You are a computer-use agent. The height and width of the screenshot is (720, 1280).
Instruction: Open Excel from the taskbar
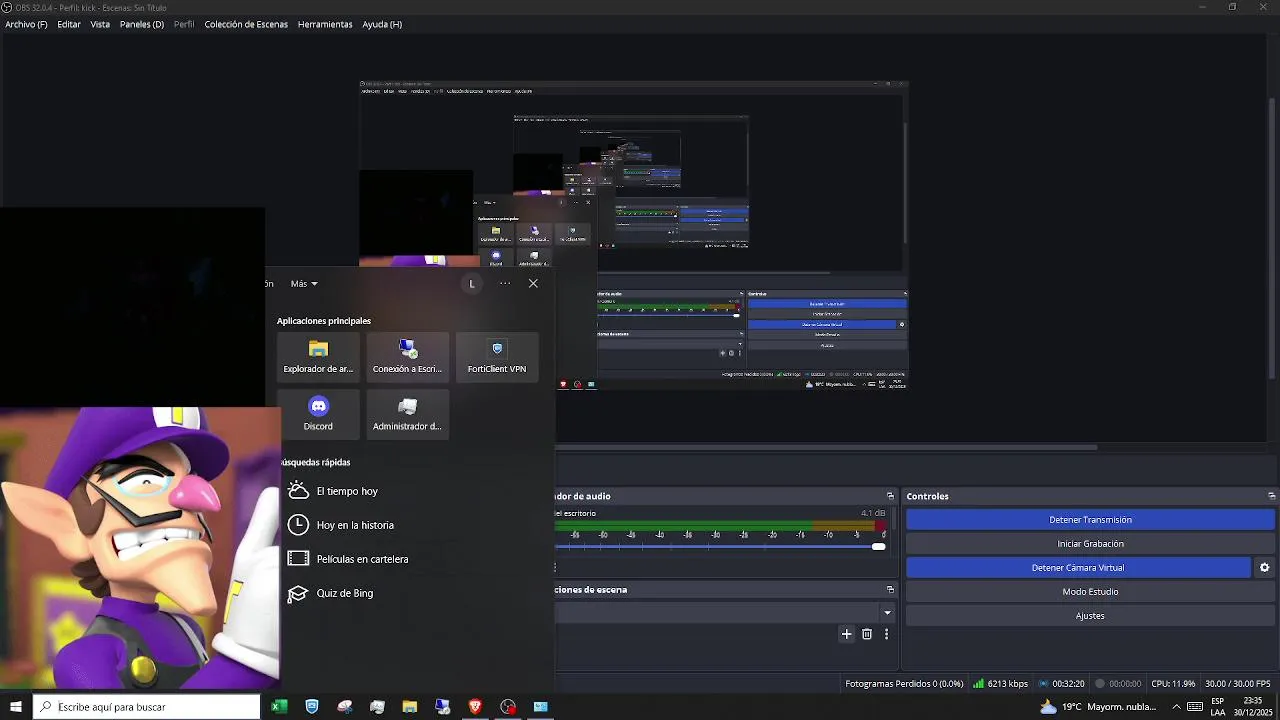pos(279,707)
